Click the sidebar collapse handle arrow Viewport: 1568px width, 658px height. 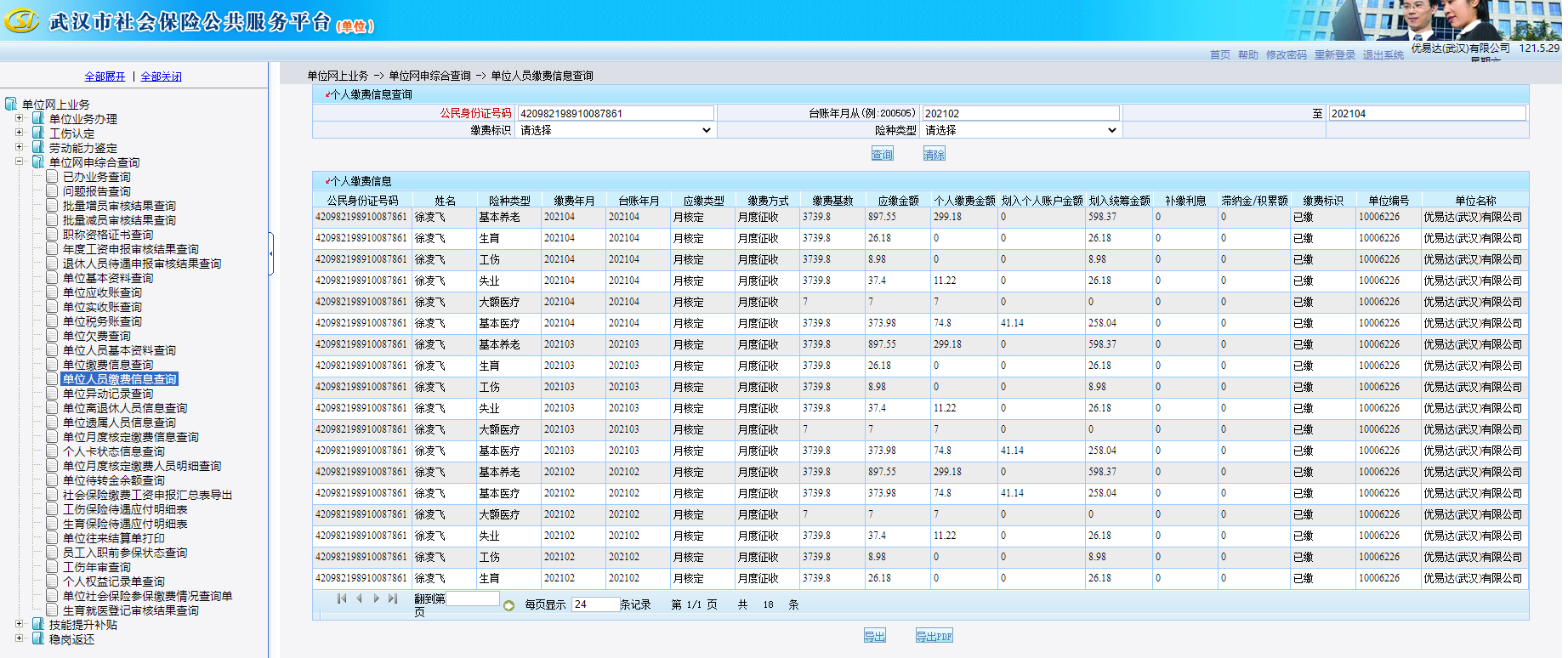270,253
